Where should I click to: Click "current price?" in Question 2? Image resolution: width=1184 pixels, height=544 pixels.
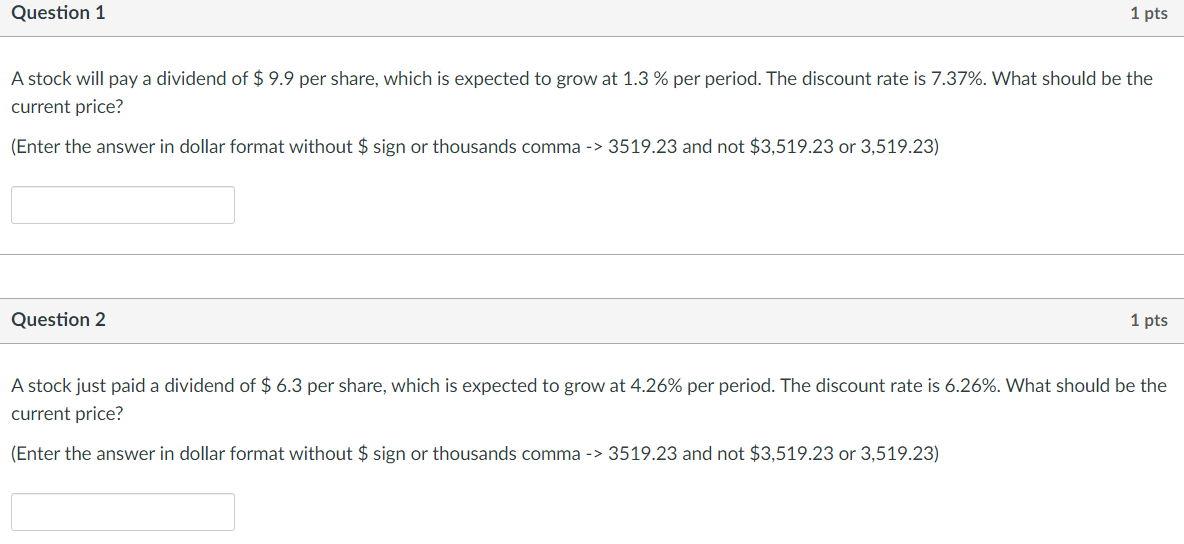coord(67,414)
